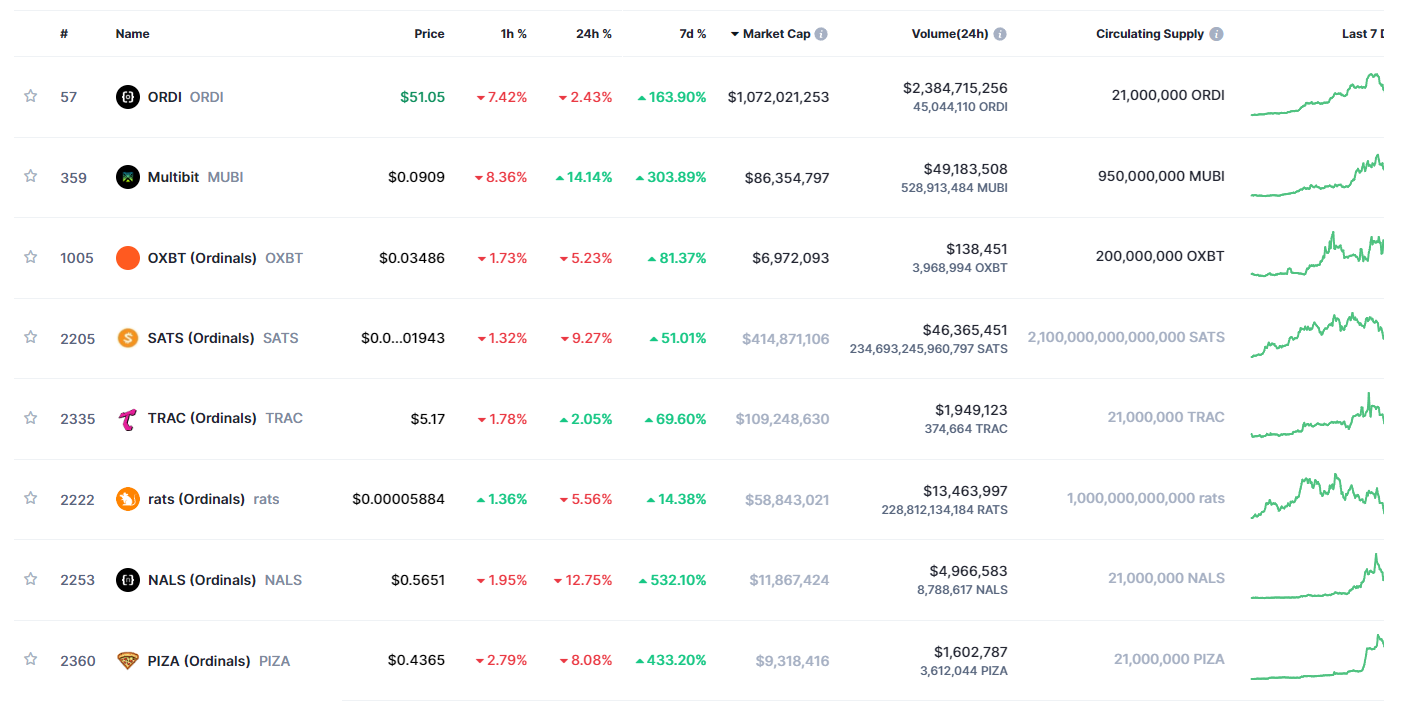Sort by the Name column header
Screen dimensions: 1402x707
click(132, 34)
